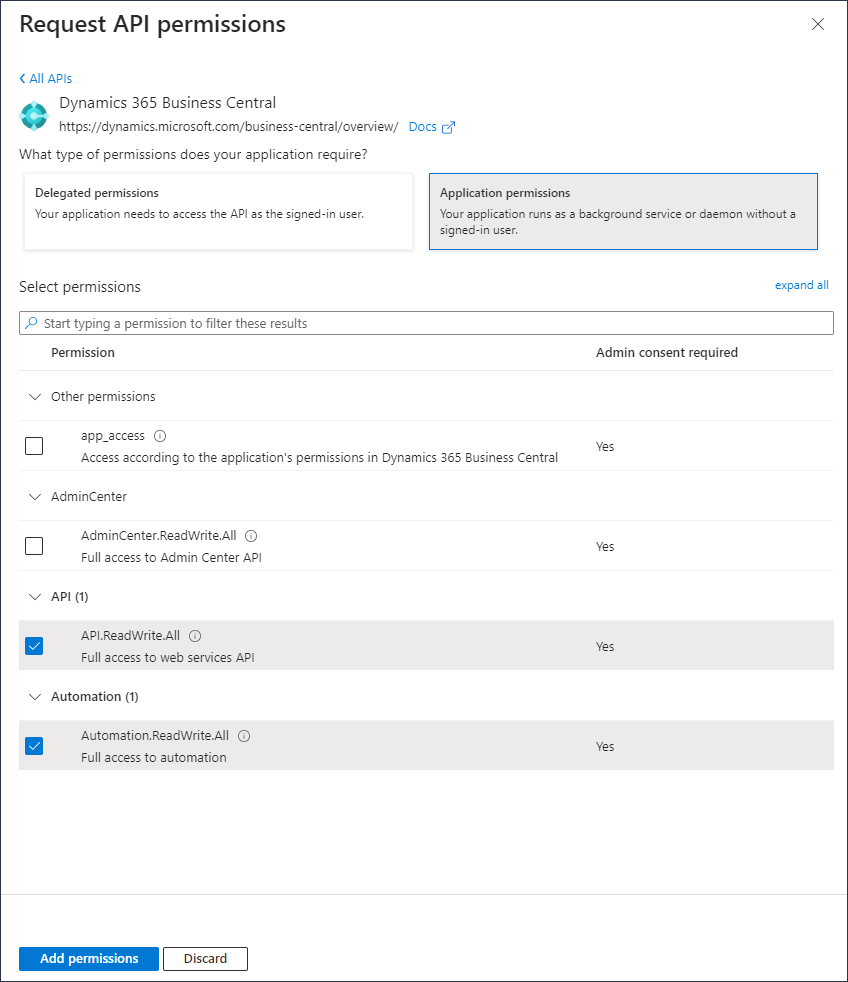This screenshot has width=848, height=982.
Task: Collapse the AdminCenter group chevron
Action: pyautogui.click(x=35, y=497)
